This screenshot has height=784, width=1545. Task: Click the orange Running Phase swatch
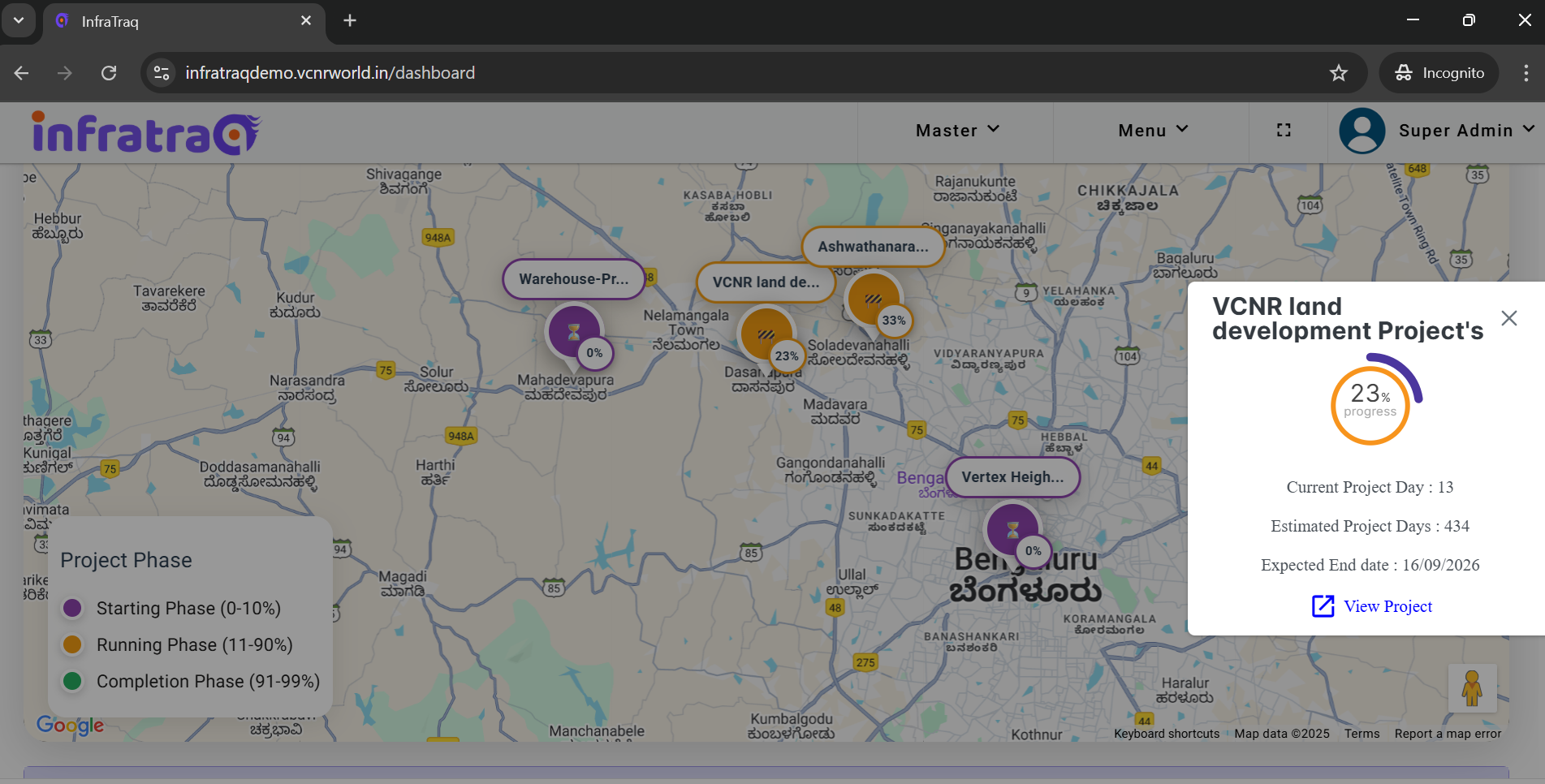(x=72, y=644)
